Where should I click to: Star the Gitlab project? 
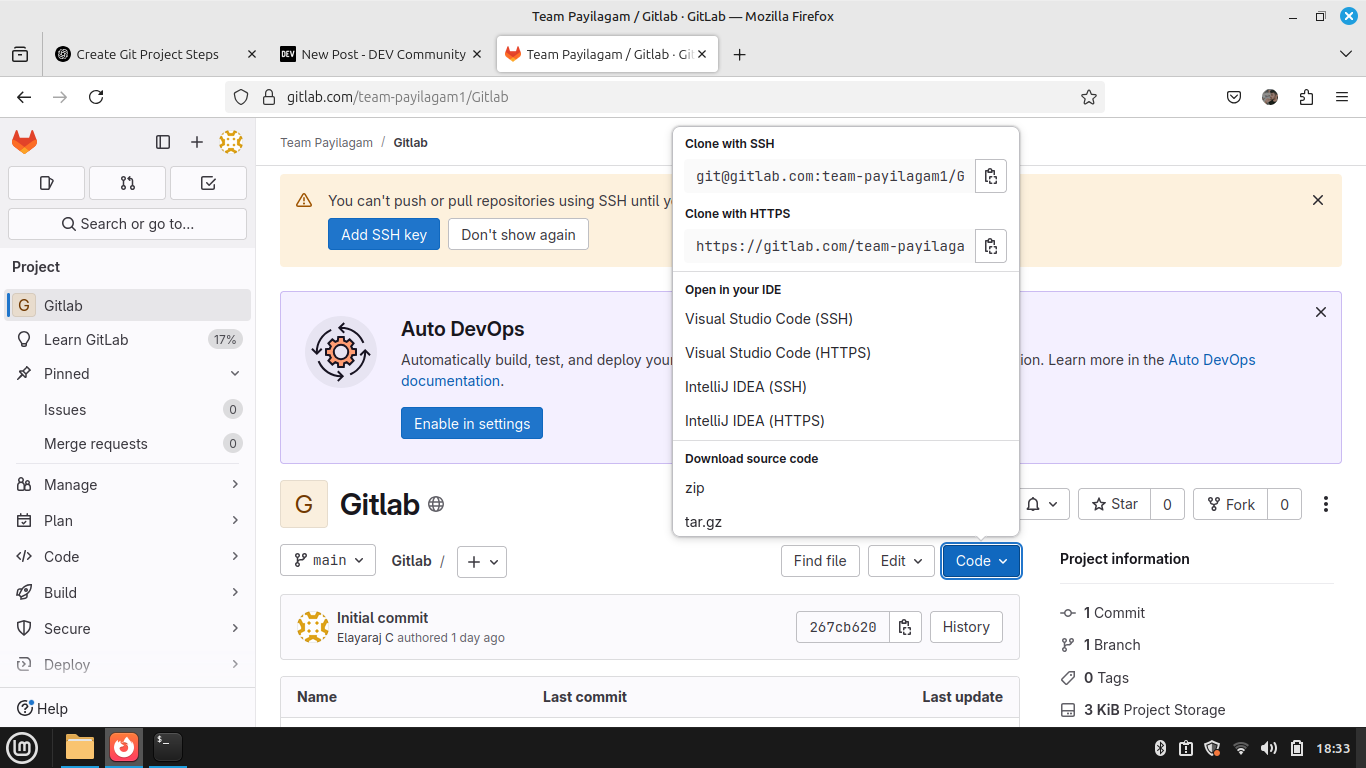(1114, 504)
